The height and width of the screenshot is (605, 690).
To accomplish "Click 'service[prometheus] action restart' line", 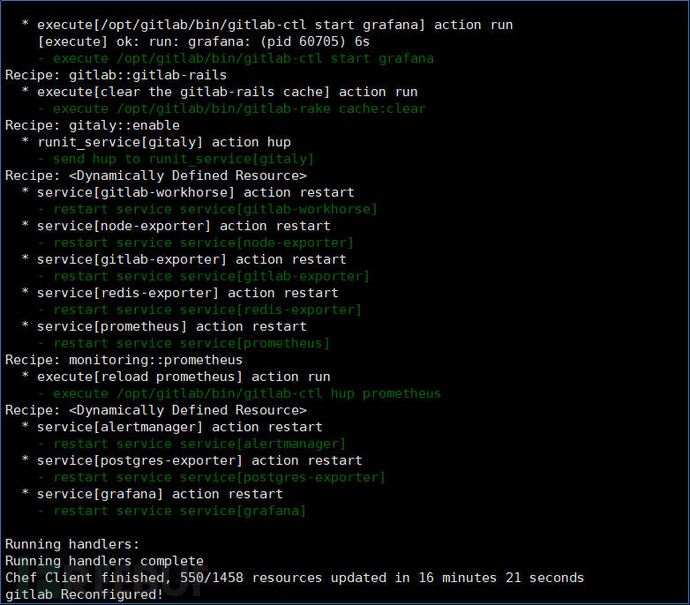I will (x=164, y=326).
